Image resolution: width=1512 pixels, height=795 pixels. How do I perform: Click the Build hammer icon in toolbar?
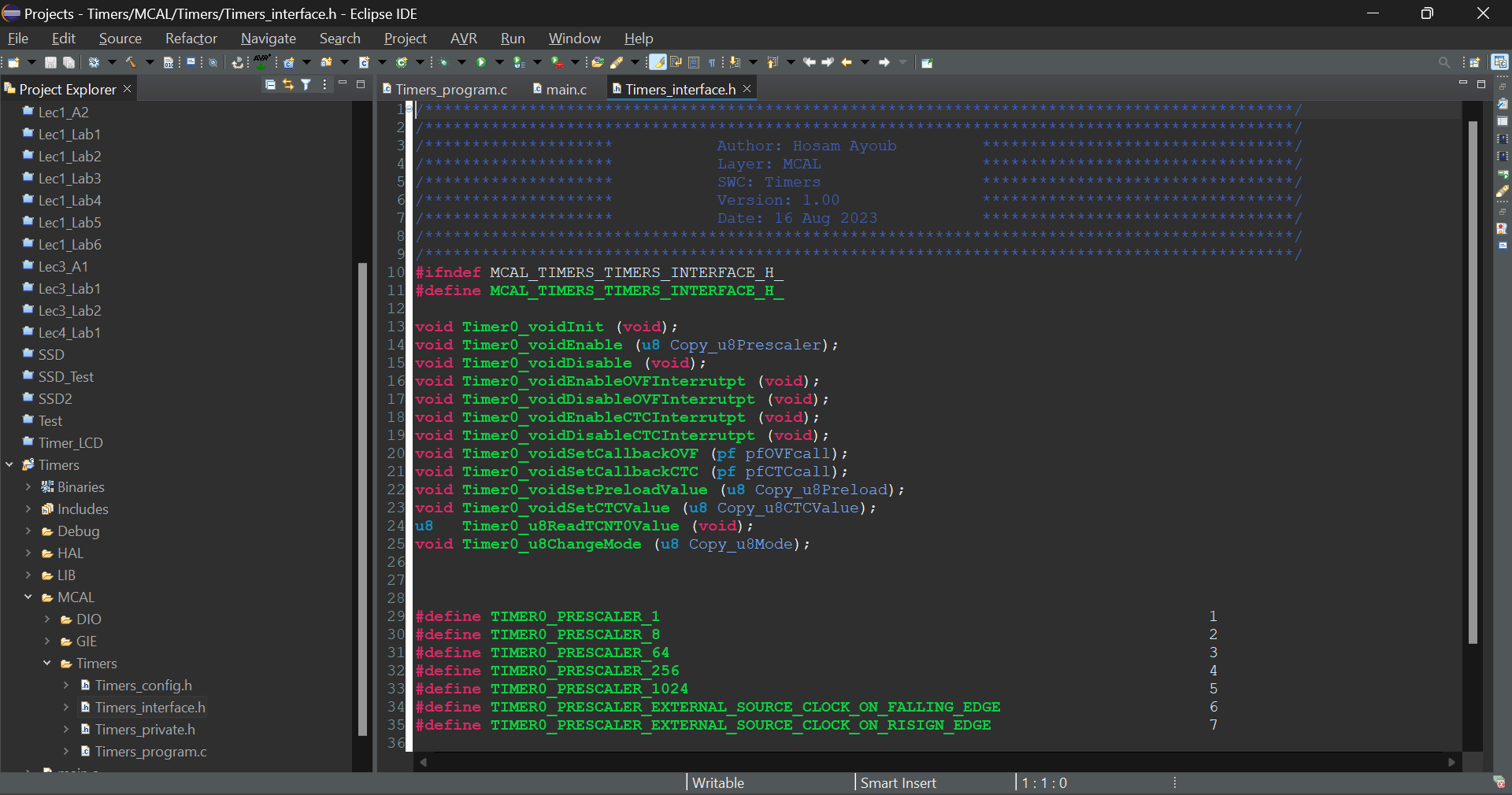(131, 62)
